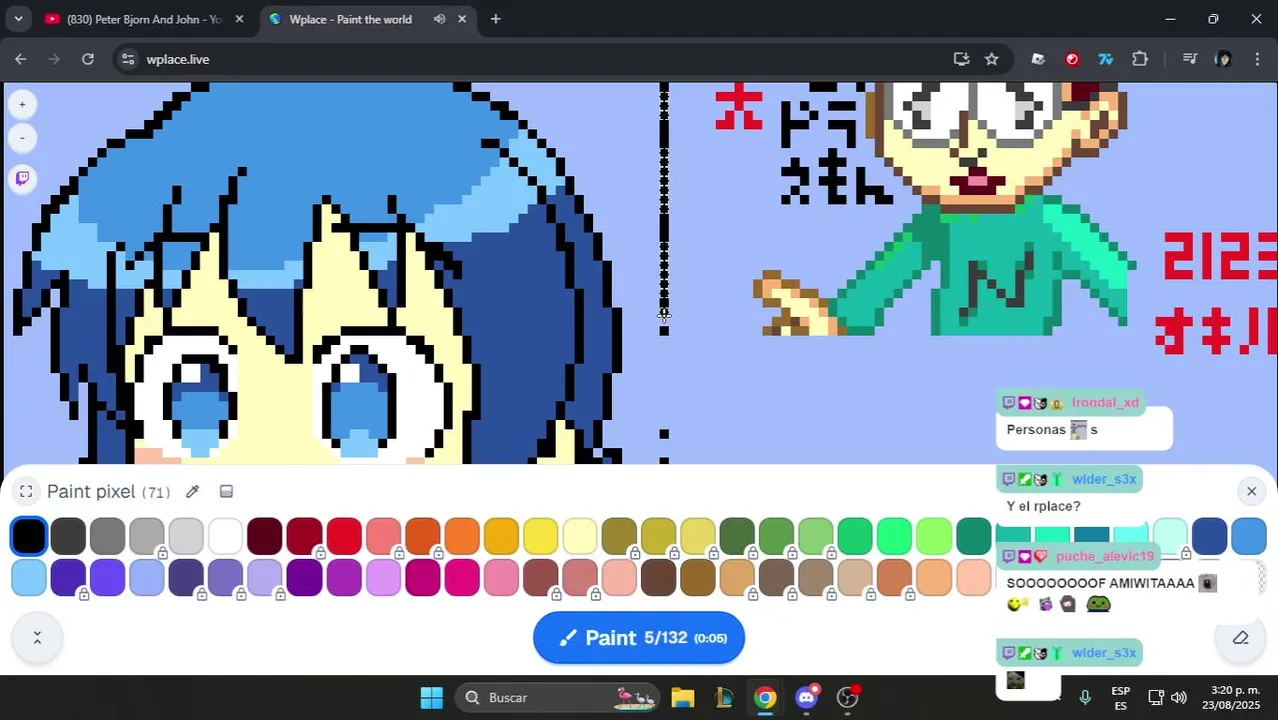View site information icon in address bar
This screenshot has width=1278, height=720.
(128, 59)
